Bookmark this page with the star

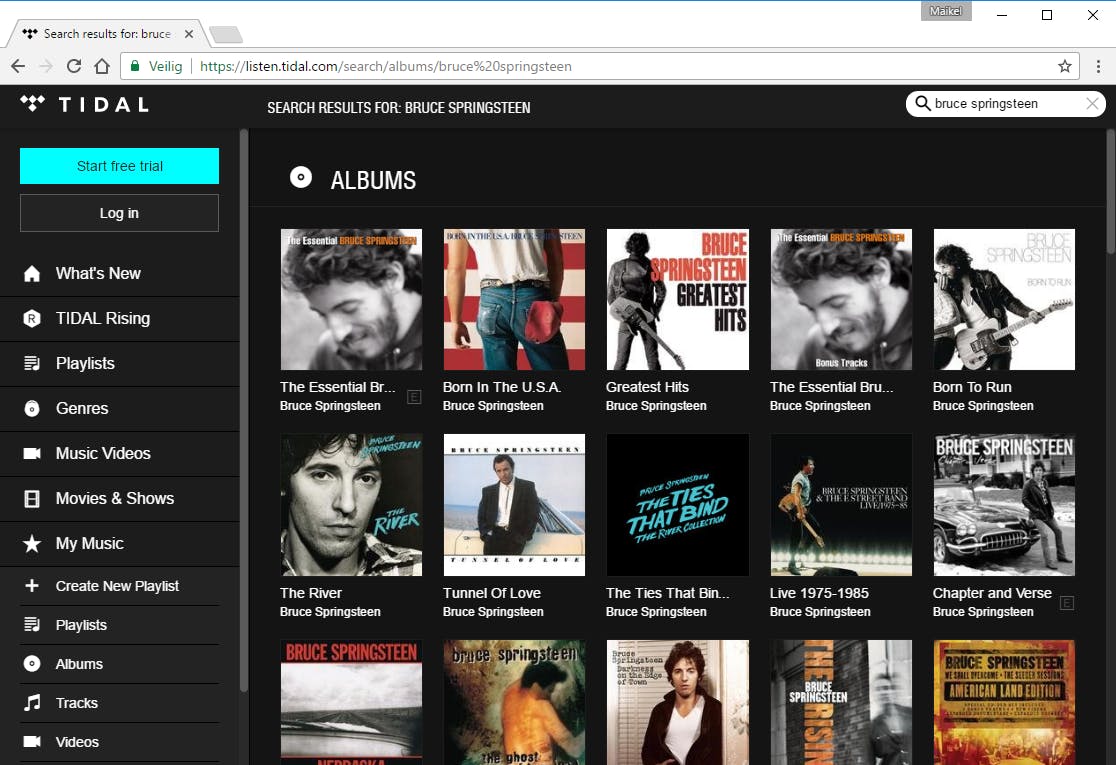(1065, 66)
